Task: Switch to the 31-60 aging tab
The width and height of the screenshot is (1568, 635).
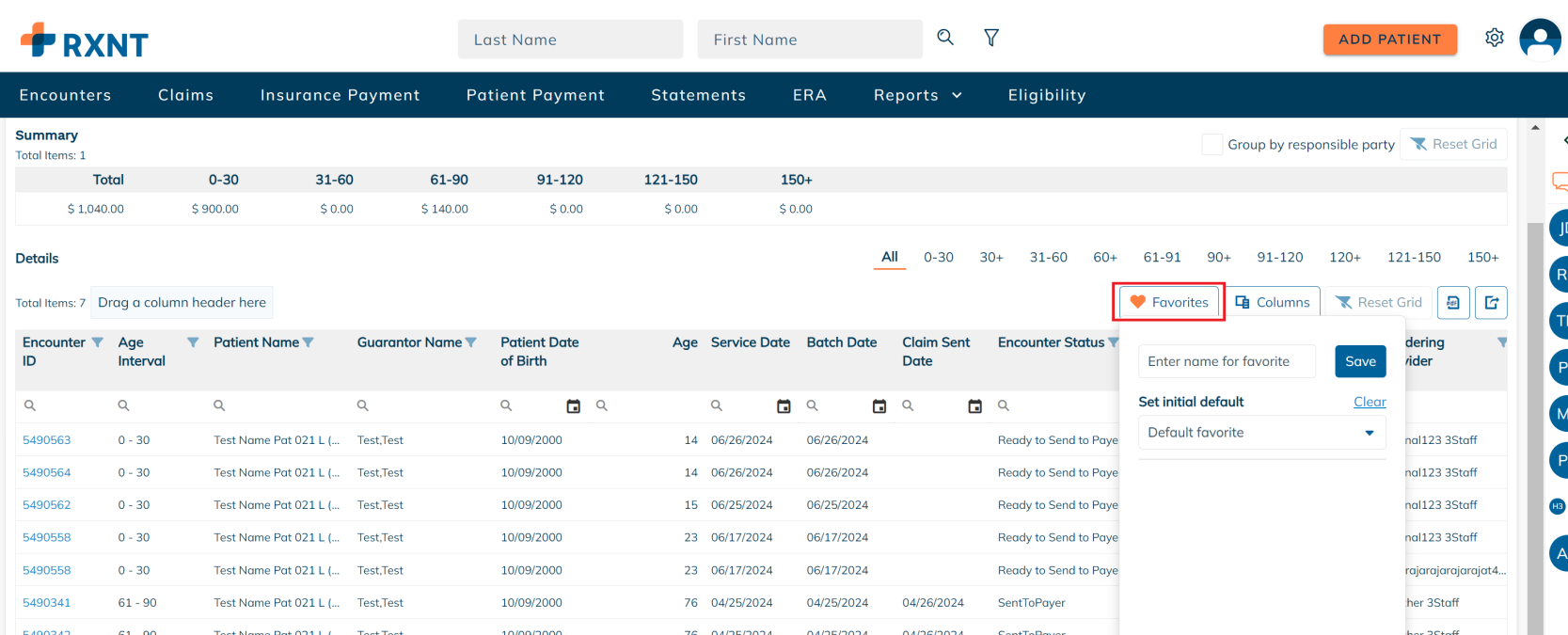Action: point(1048,257)
